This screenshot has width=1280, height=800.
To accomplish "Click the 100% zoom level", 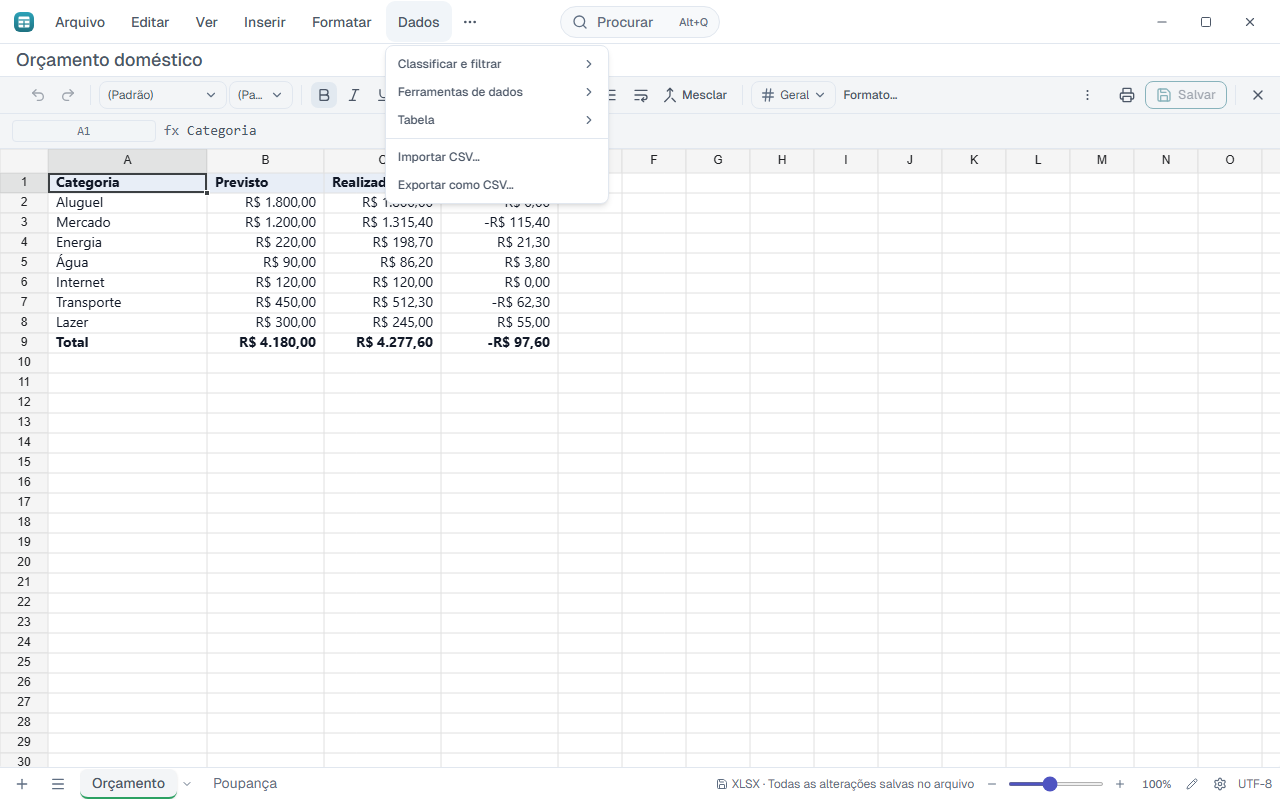I will coord(1157,784).
